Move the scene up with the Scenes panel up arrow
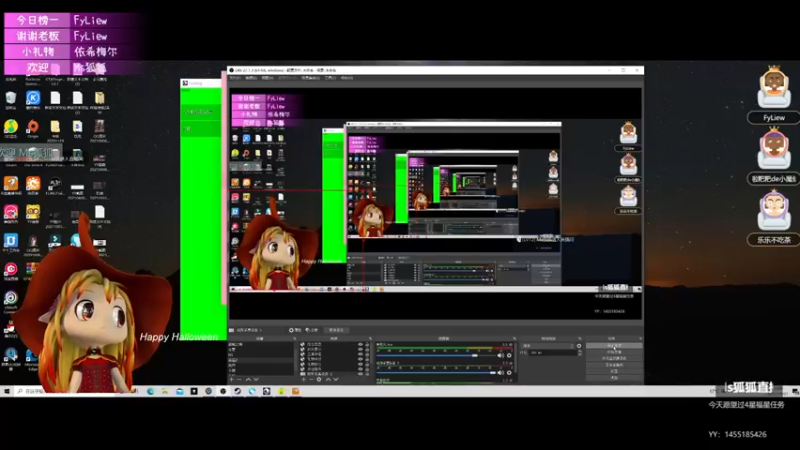 (248, 379)
